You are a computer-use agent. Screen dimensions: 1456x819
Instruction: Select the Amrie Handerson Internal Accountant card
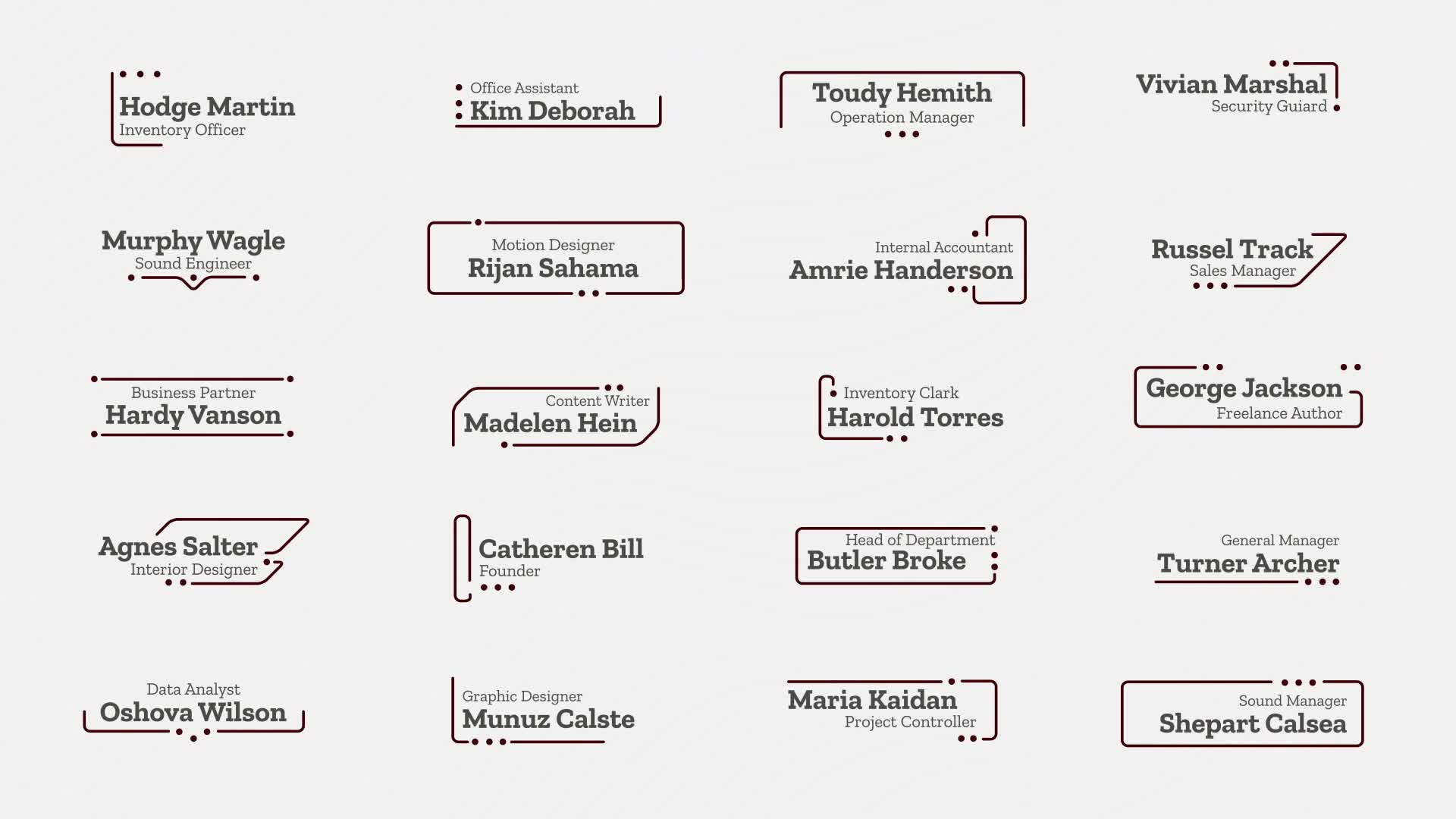point(902,260)
